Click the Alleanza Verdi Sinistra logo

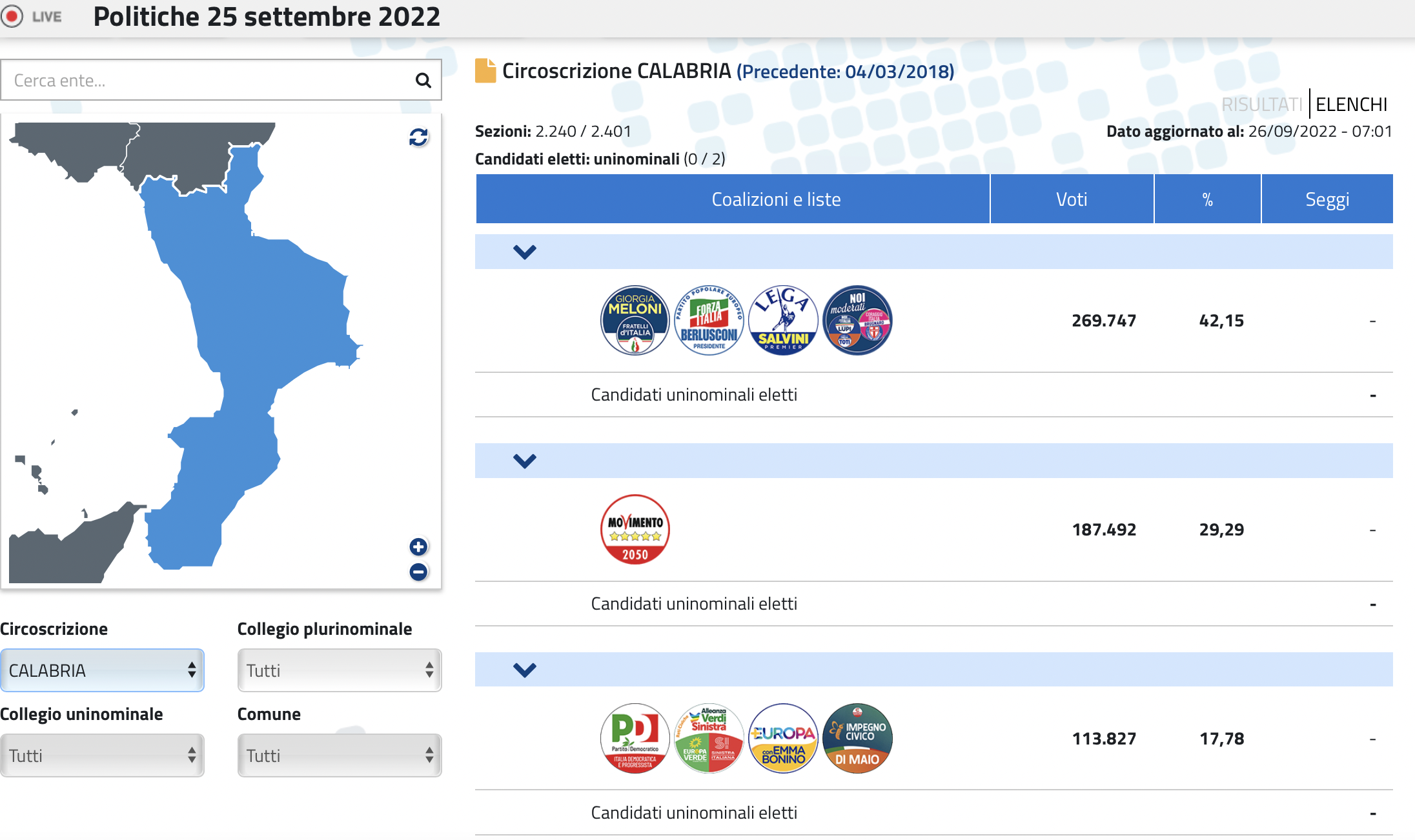709,739
